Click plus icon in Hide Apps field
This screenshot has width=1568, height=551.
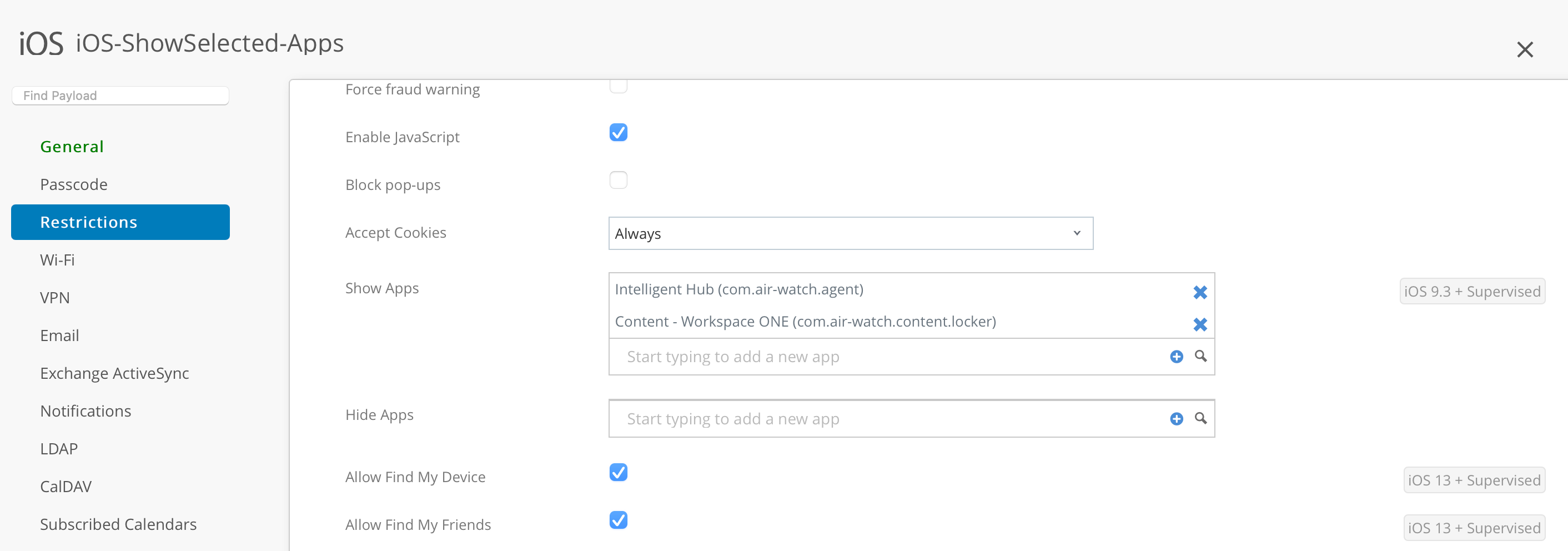click(x=1176, y=419)
